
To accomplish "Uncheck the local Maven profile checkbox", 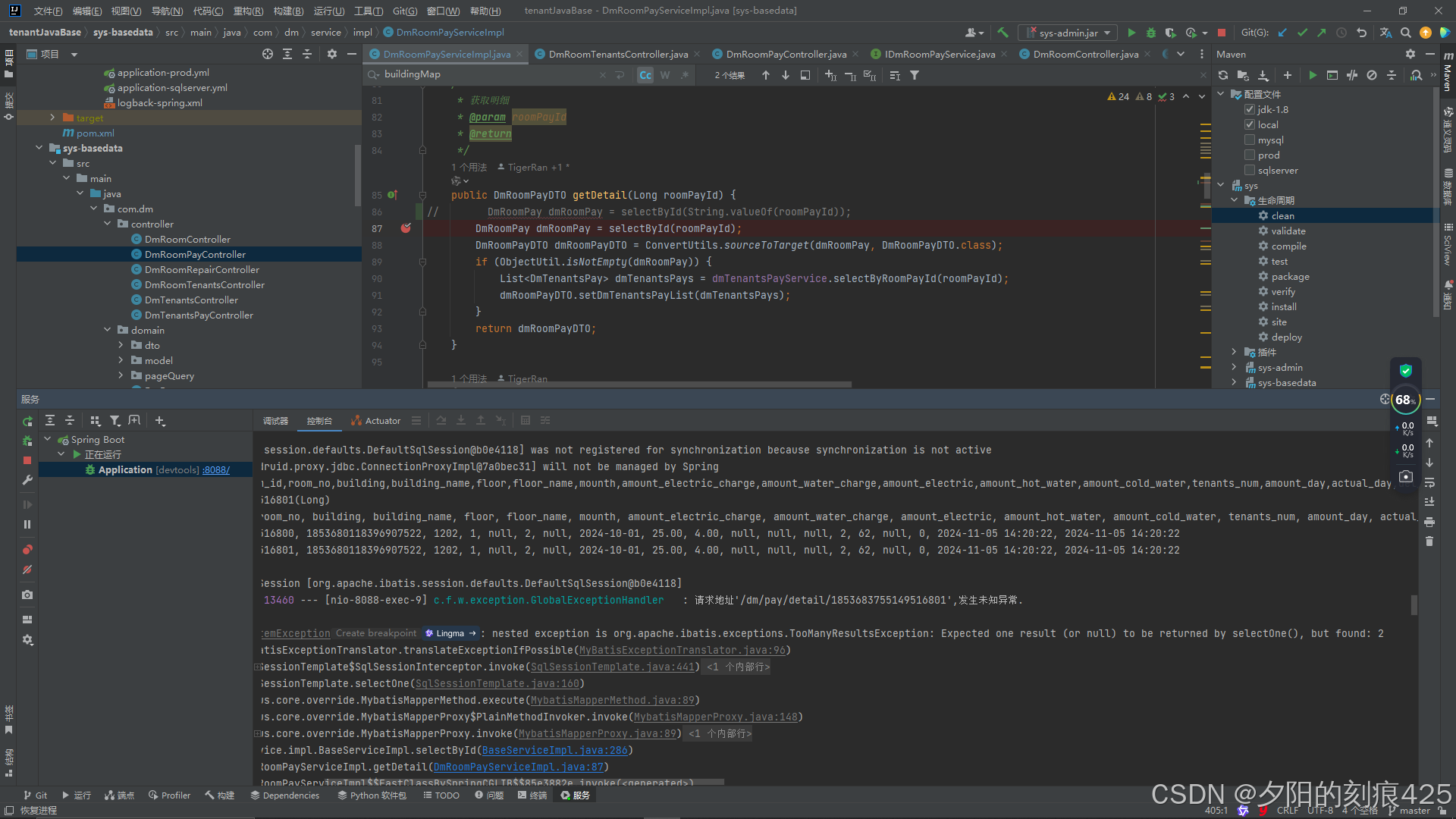I will coord(1250,125).
